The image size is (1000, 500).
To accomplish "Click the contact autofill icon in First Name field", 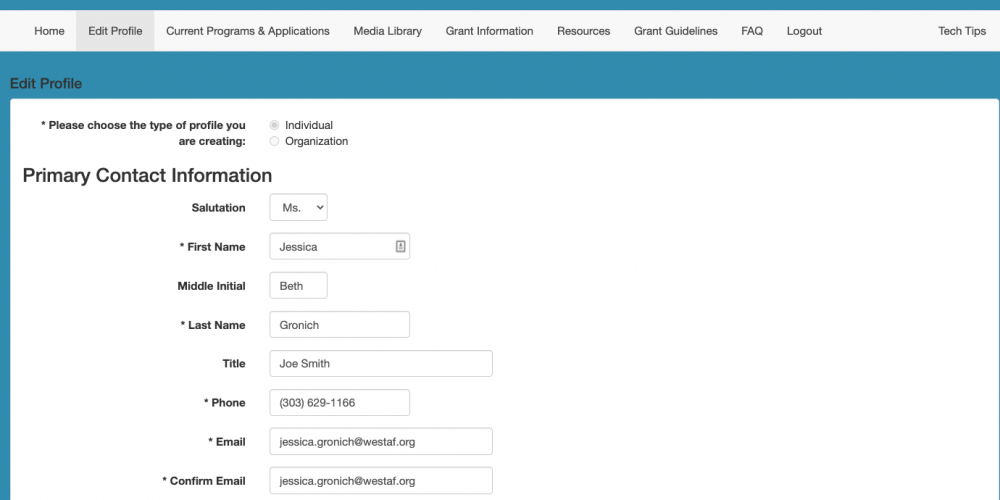I will point(401,246).
